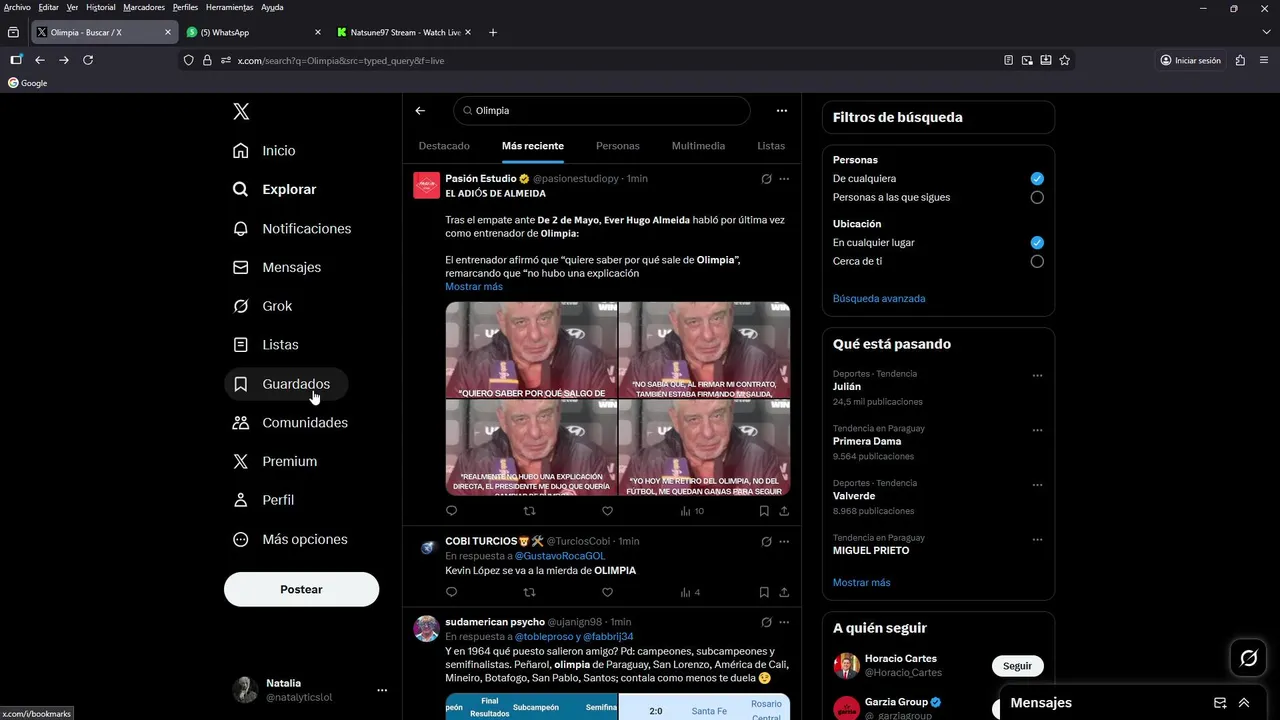Open Más opciones menu
Viewport: 1280px width, 720px height.
tap(291, 539)
